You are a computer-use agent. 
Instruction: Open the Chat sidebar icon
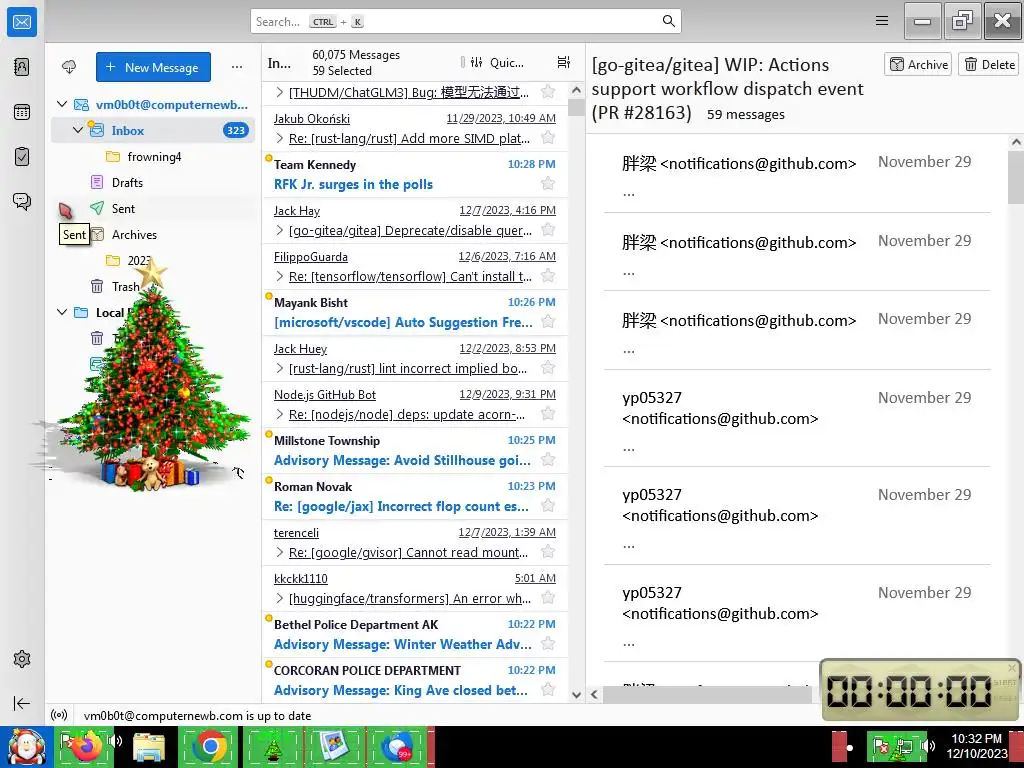coord(22,201)
